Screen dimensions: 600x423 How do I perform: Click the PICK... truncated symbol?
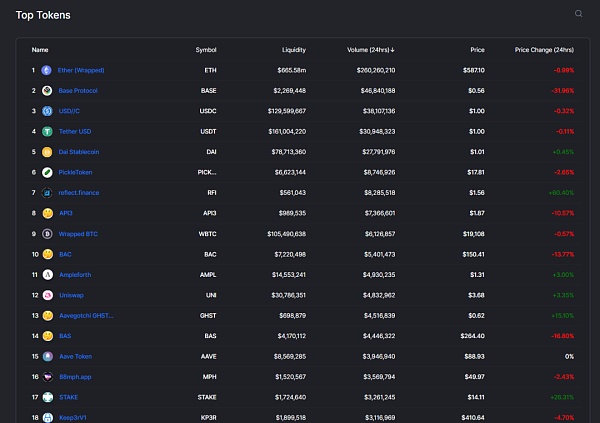(207, 172)
